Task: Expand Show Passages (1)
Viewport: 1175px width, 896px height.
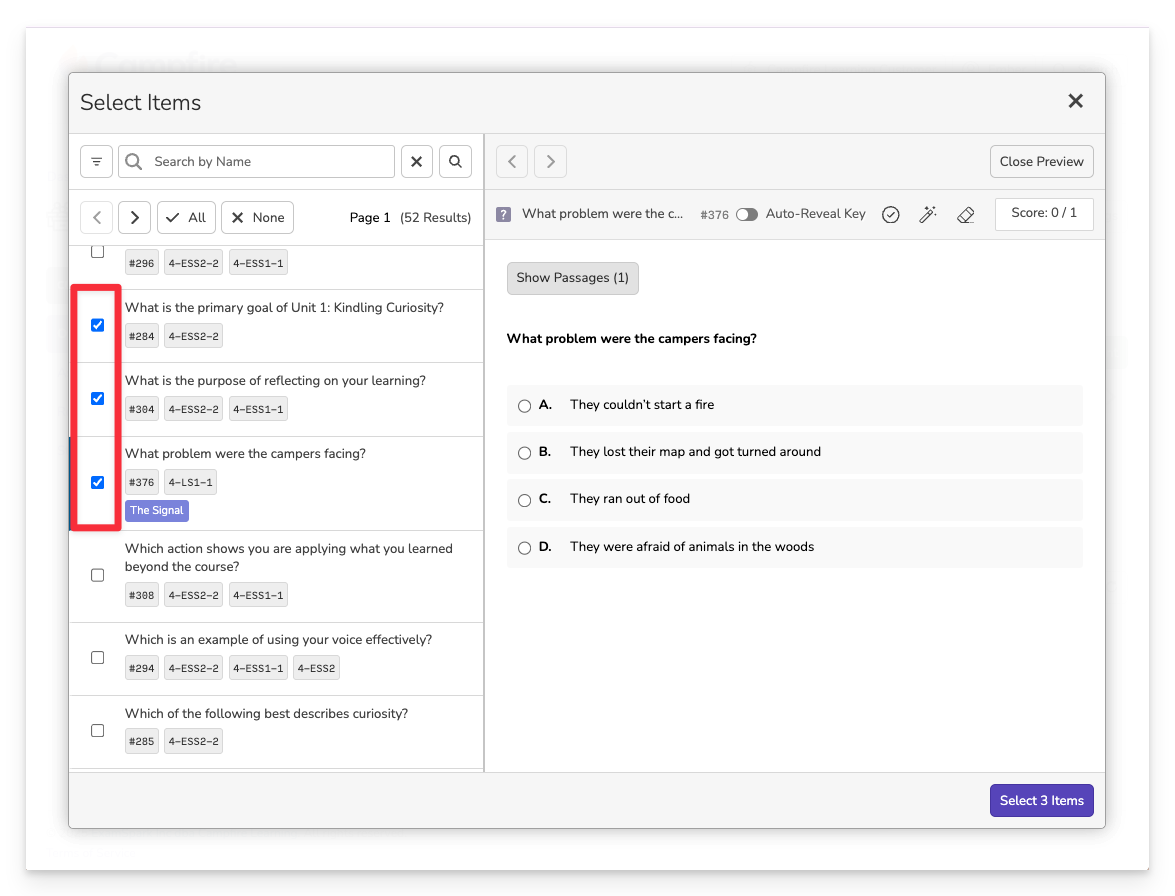Action: pyautogui.click(x=572, y=278)
